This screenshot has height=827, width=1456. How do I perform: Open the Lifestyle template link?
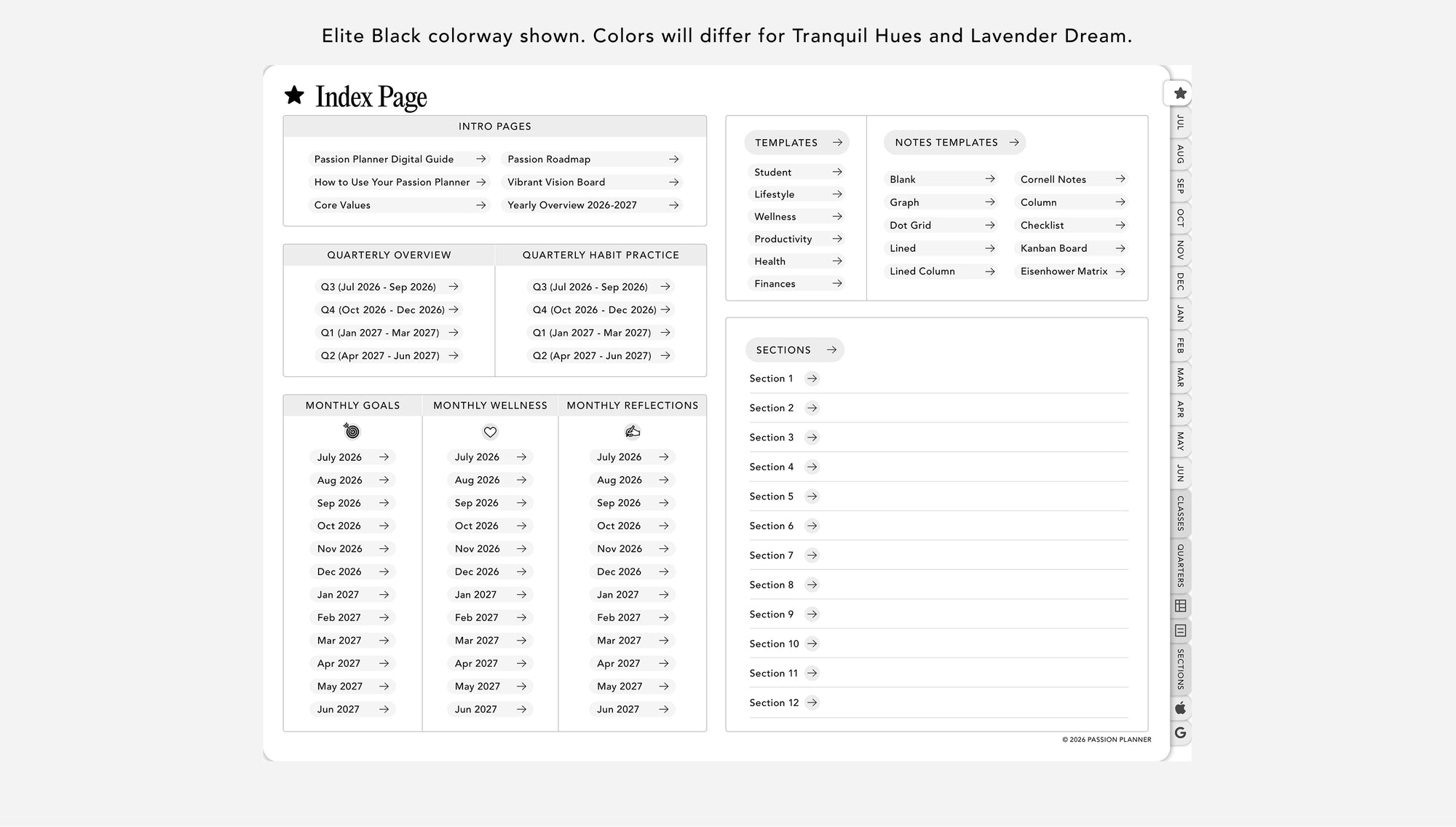click(796, 194)
